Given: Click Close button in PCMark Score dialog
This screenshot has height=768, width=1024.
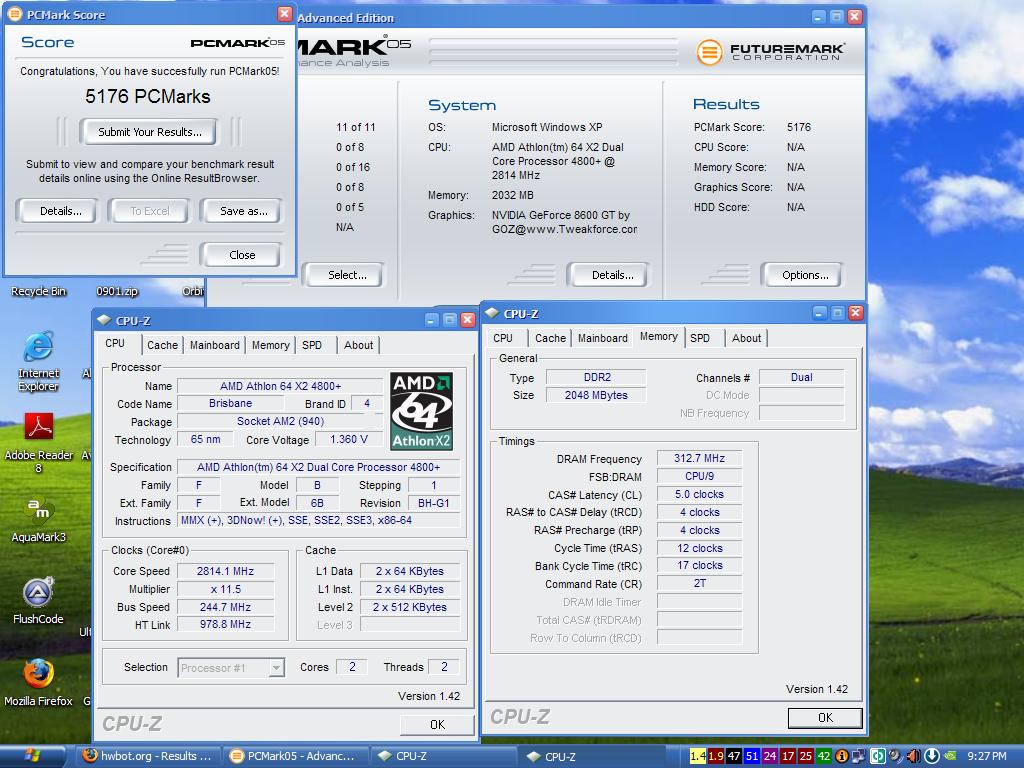Looking at the screenshot, I should coord(242,255).
